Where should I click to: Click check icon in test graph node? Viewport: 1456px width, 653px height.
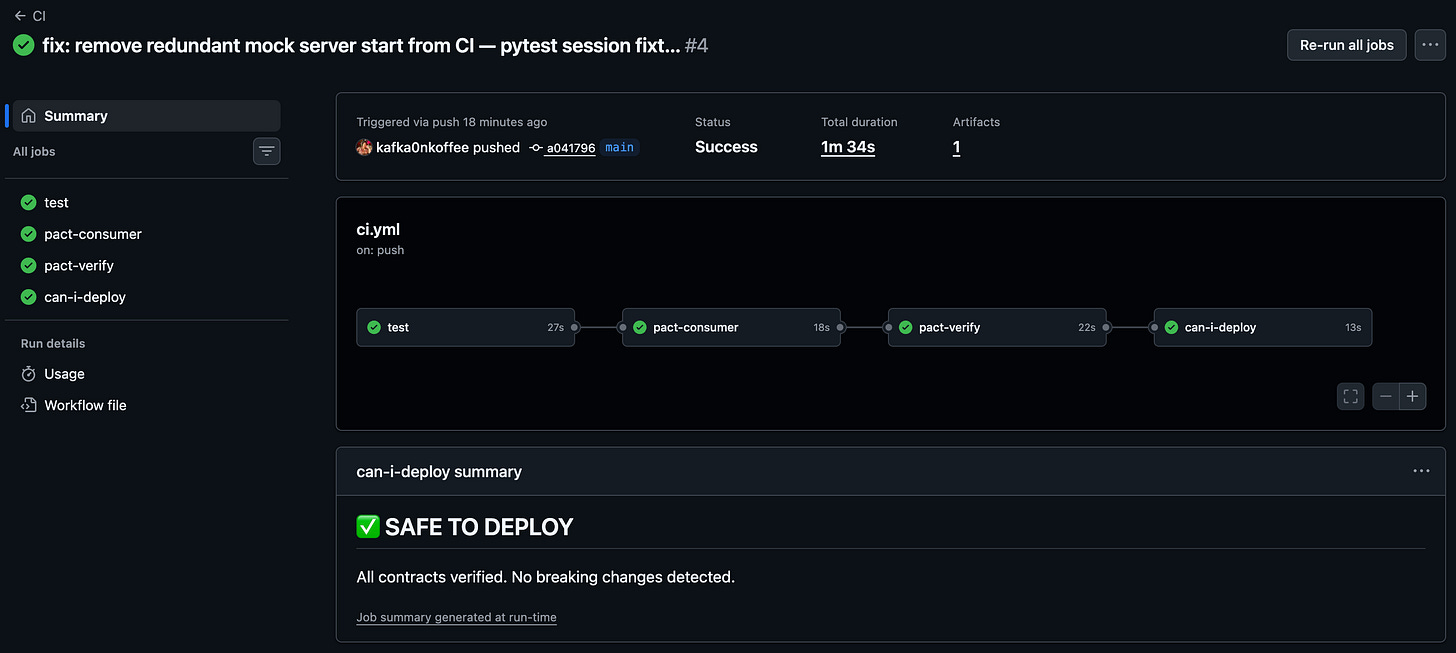[374, 327]
